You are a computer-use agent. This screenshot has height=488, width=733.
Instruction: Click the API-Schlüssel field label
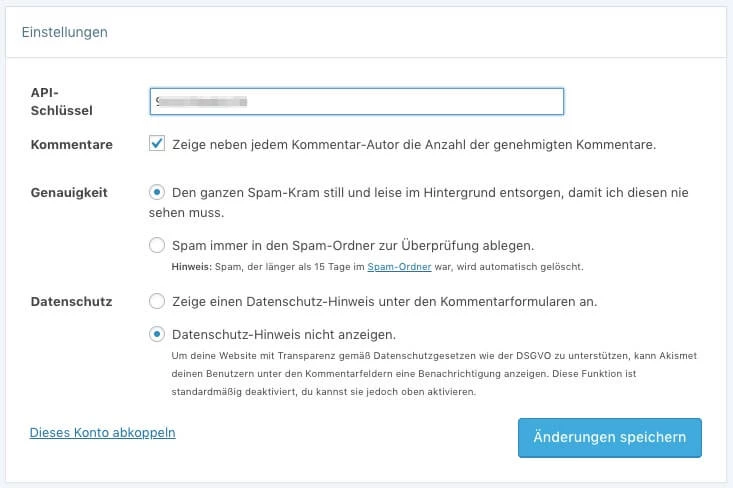(x=61, y=101)
